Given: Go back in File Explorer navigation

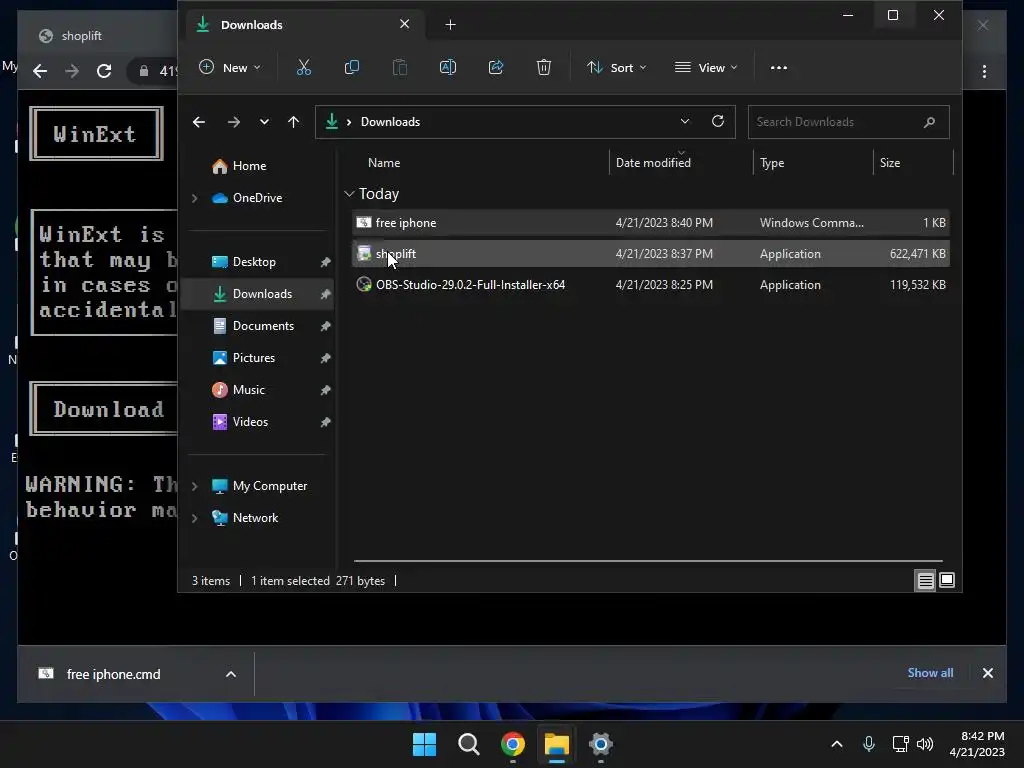Looking at the screenshot, I should point(199,122).
